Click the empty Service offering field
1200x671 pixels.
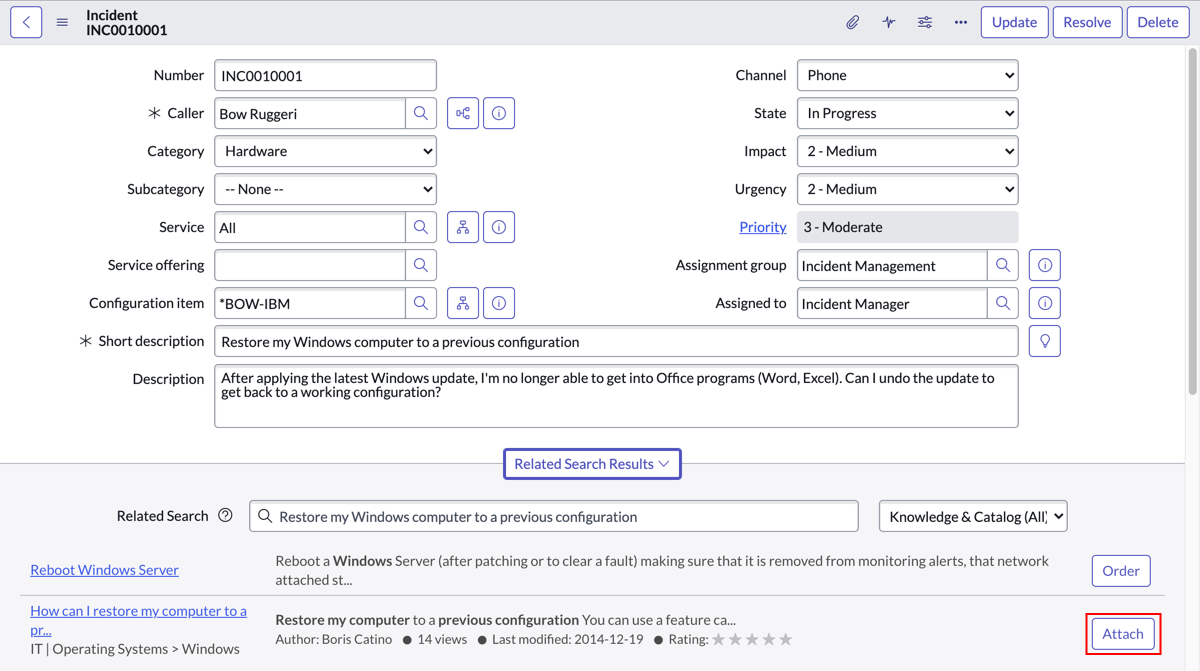click(310, 265)
